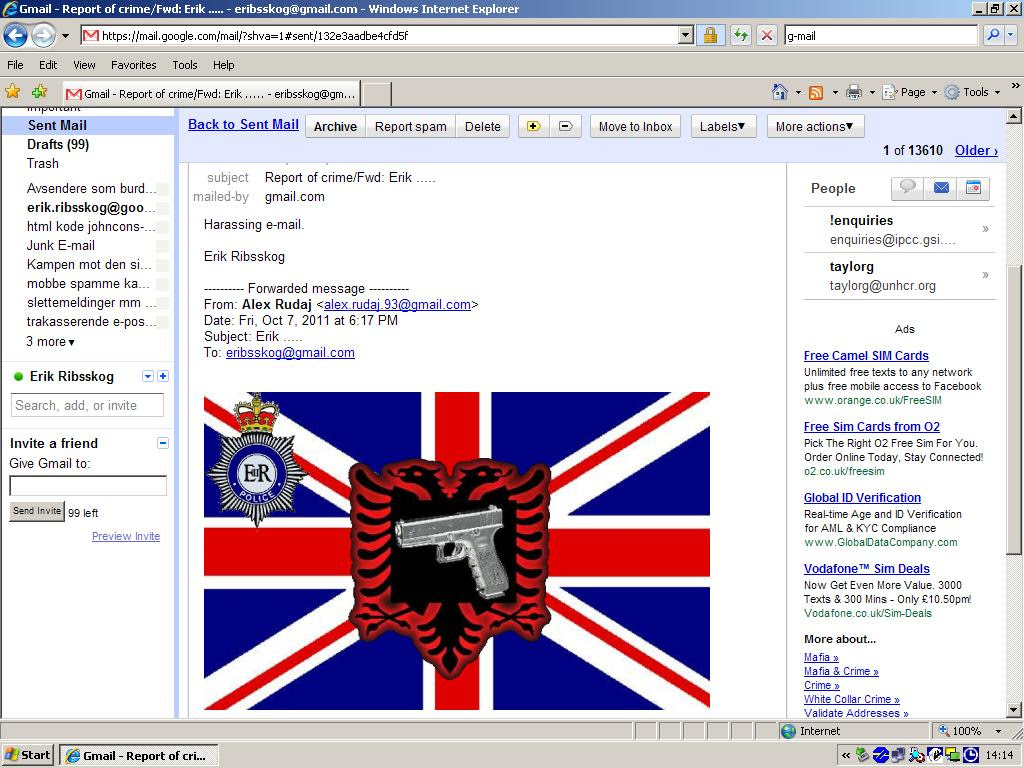The height and width of the screenshot is (768, 1024).
Task: Open the View menu
Action: click(84, 65)
